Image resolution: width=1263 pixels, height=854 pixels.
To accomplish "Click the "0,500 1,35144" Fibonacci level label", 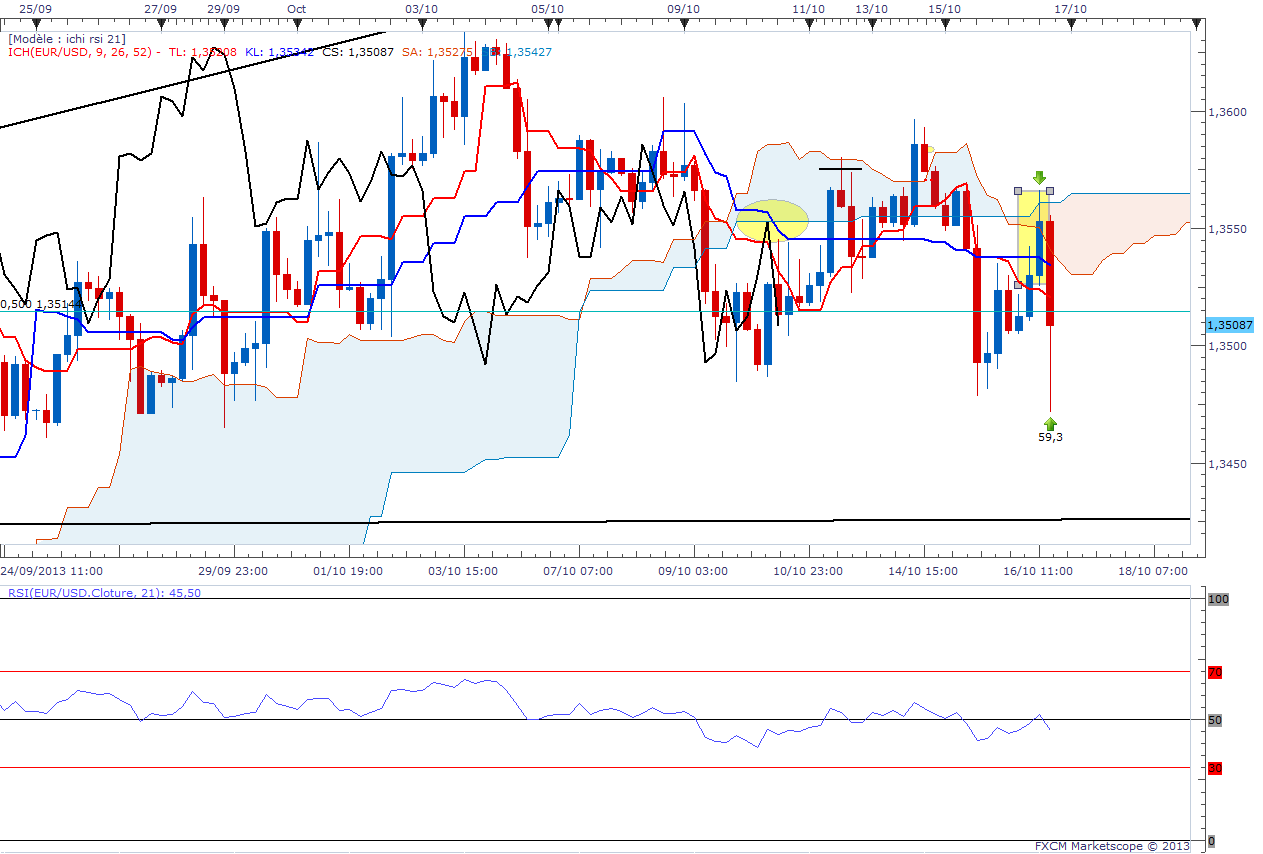I will click(37, 304).
